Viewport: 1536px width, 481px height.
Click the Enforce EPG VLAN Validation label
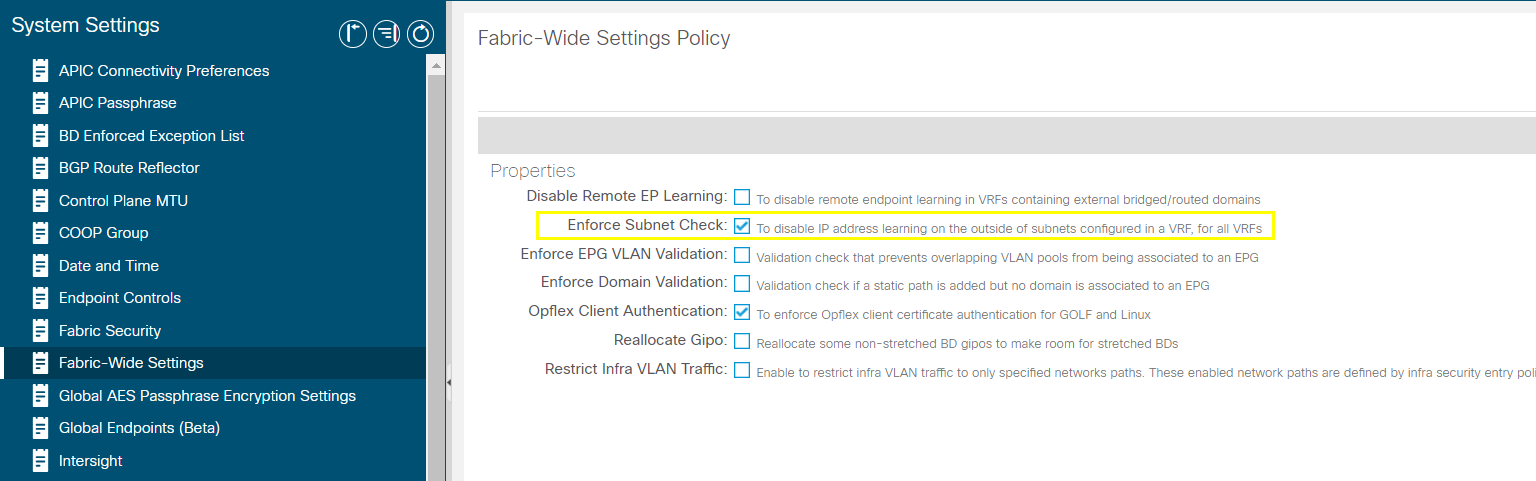(624, 254)
